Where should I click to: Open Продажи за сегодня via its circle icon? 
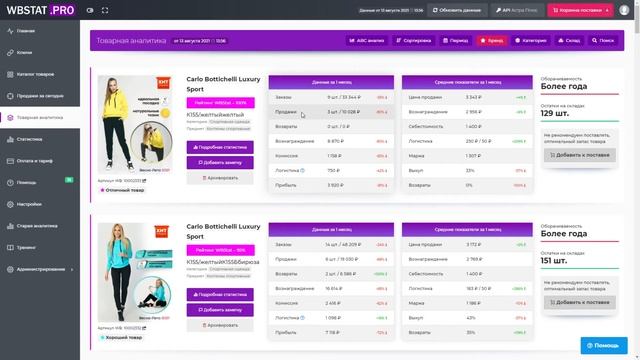[10, 96]
